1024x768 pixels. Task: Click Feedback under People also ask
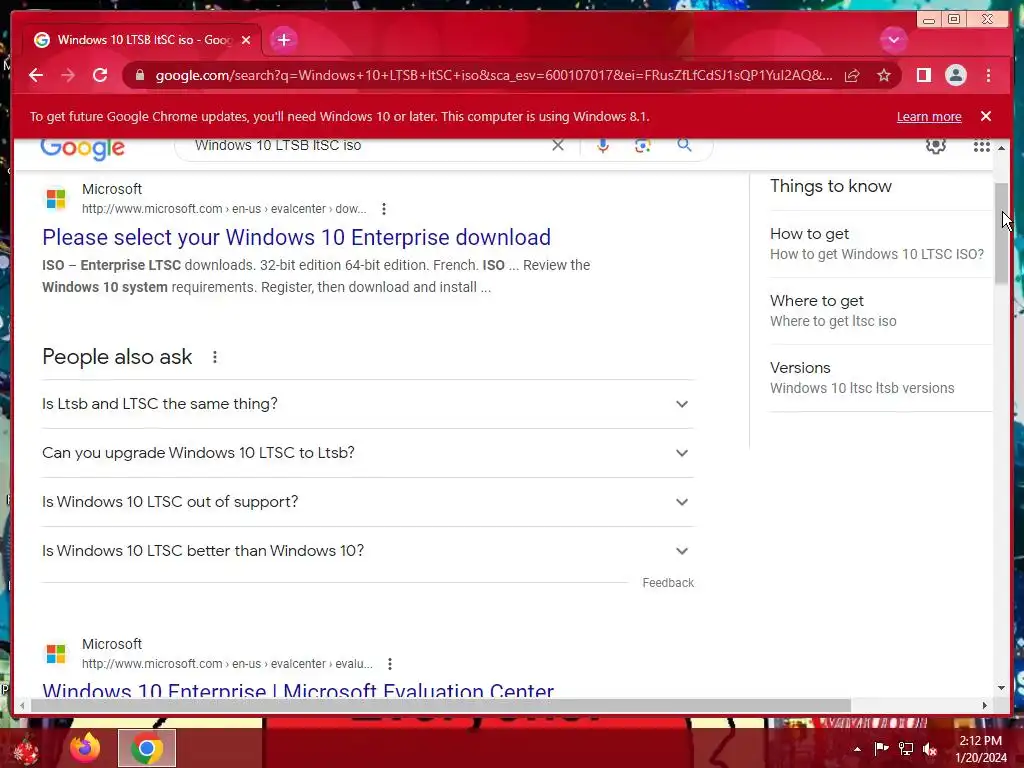coord(668,583)
